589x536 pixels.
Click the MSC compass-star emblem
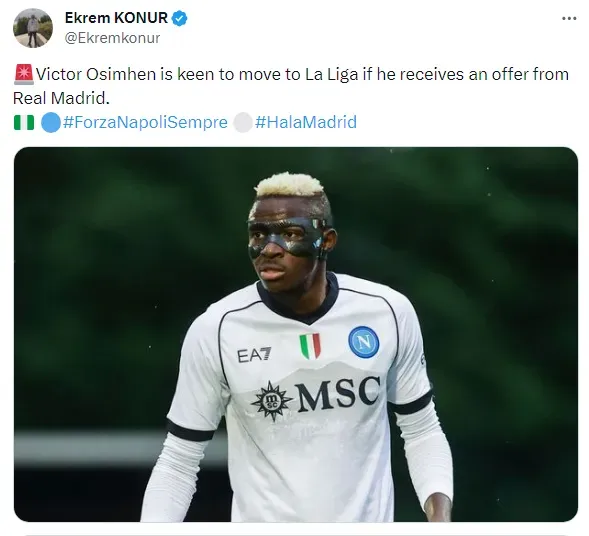click(271, 401)
